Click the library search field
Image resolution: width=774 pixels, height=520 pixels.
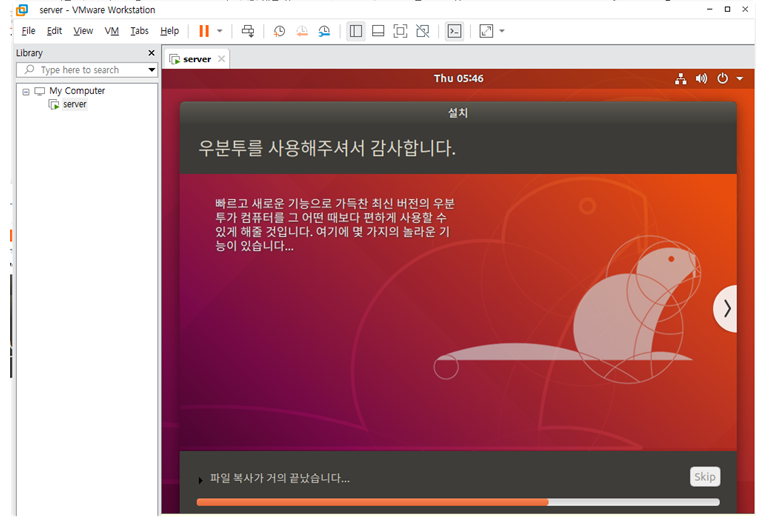click(82, 70)
